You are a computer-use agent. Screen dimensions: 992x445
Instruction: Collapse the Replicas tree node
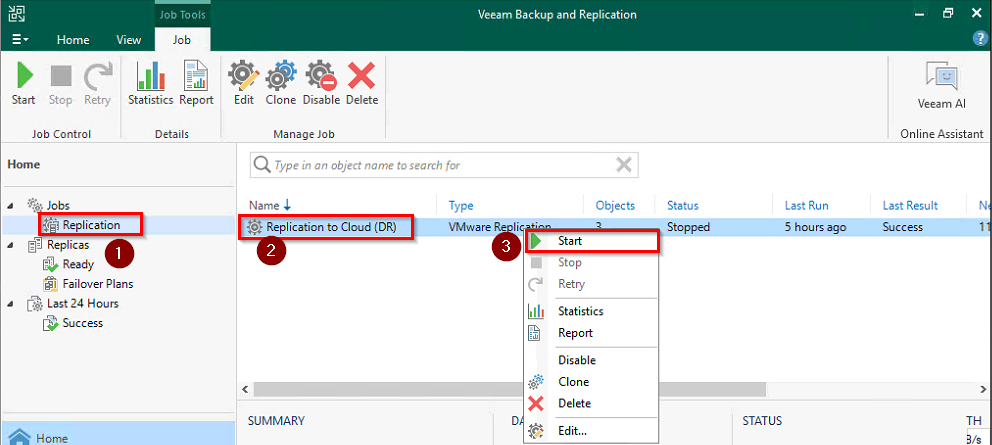[12, 244]
